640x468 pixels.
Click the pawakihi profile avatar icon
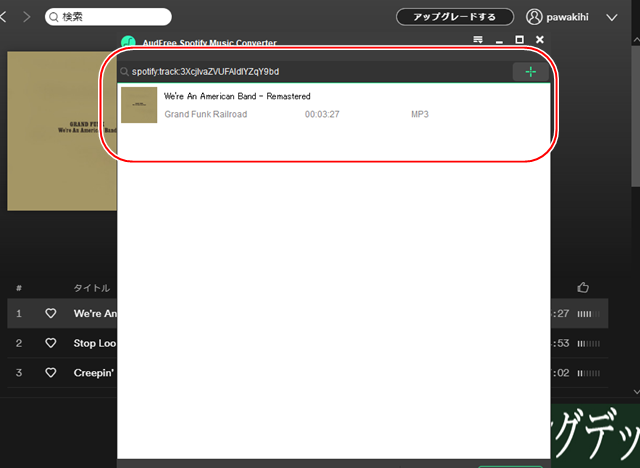coord(534,17)
